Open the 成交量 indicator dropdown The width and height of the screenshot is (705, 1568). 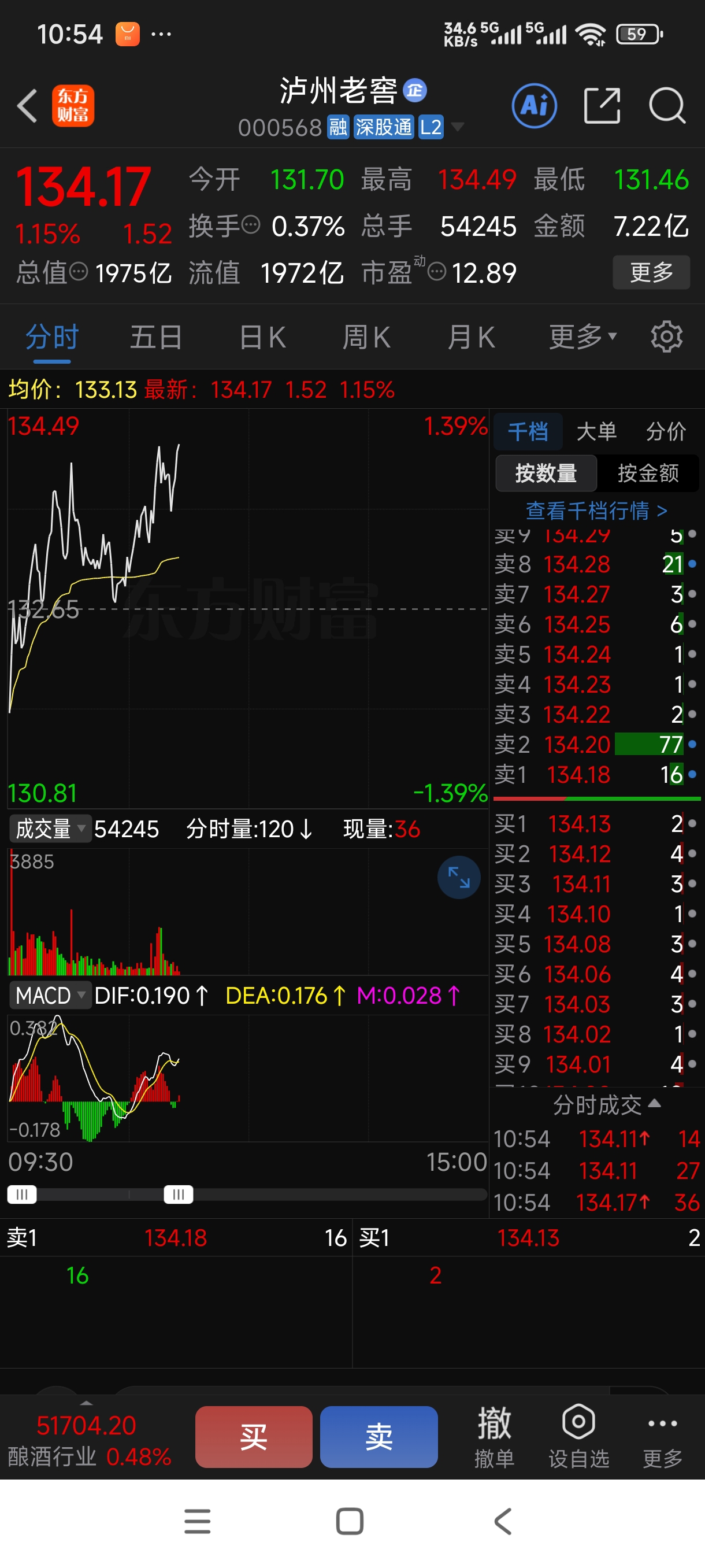(50, 829)
